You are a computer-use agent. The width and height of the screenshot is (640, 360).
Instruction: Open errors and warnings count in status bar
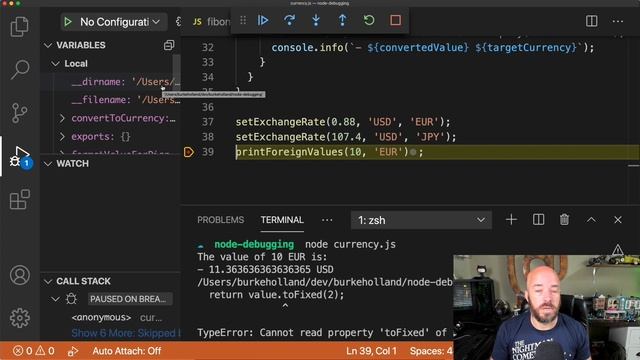coord(33,351)
